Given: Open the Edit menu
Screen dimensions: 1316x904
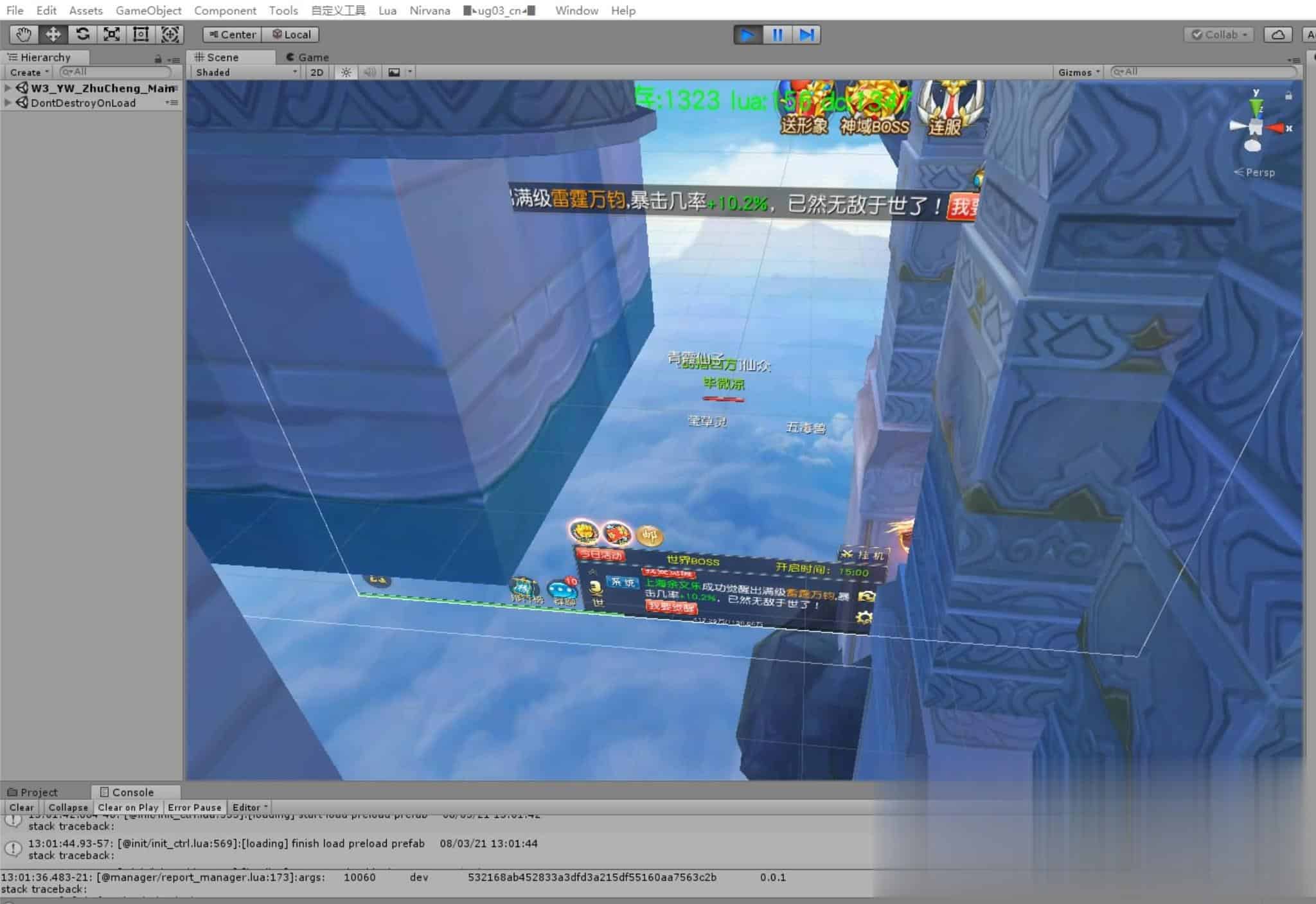Looking at the screenshot, I should point(46,10).
